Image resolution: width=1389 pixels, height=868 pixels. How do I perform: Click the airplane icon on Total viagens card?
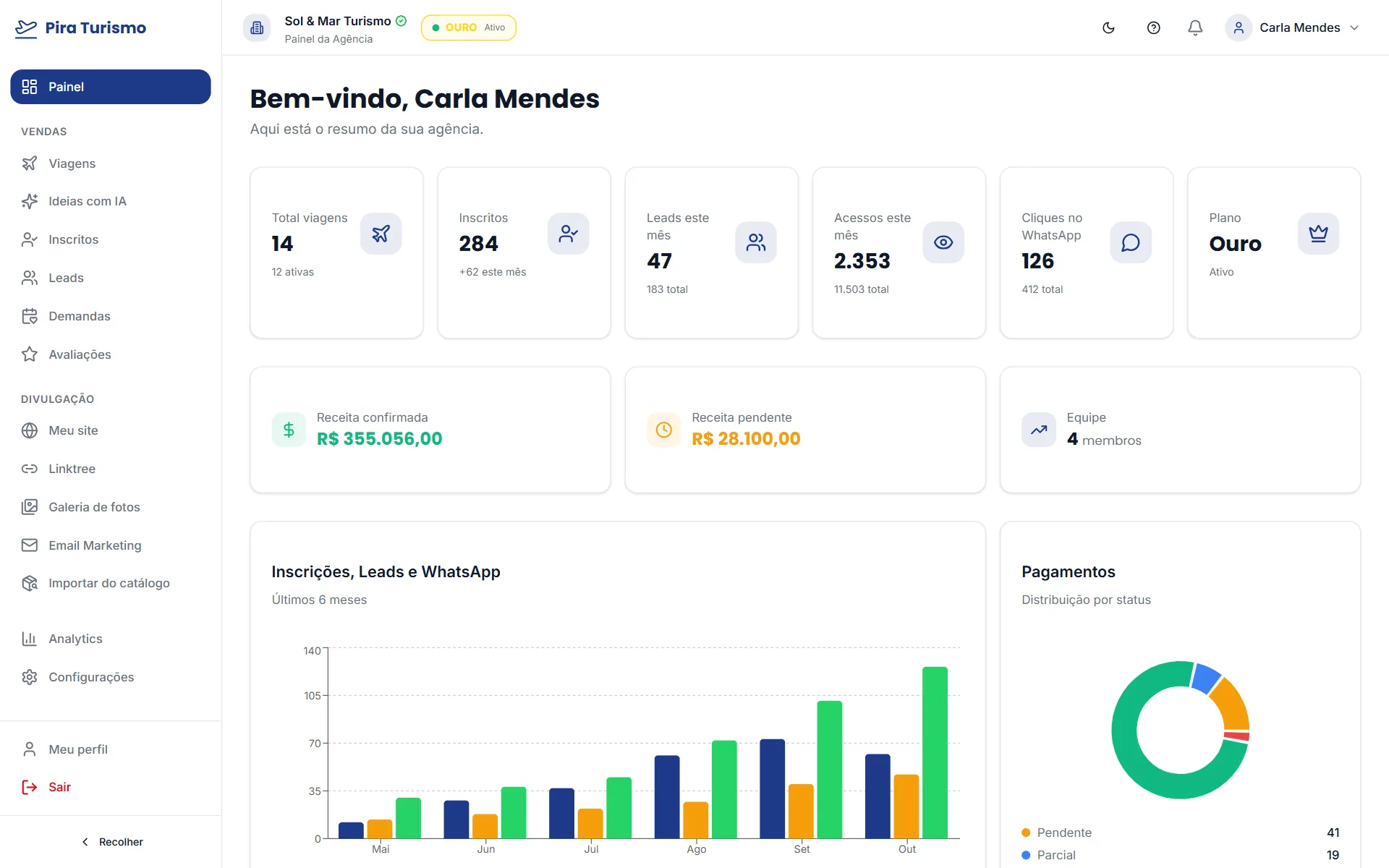(381, 234)
